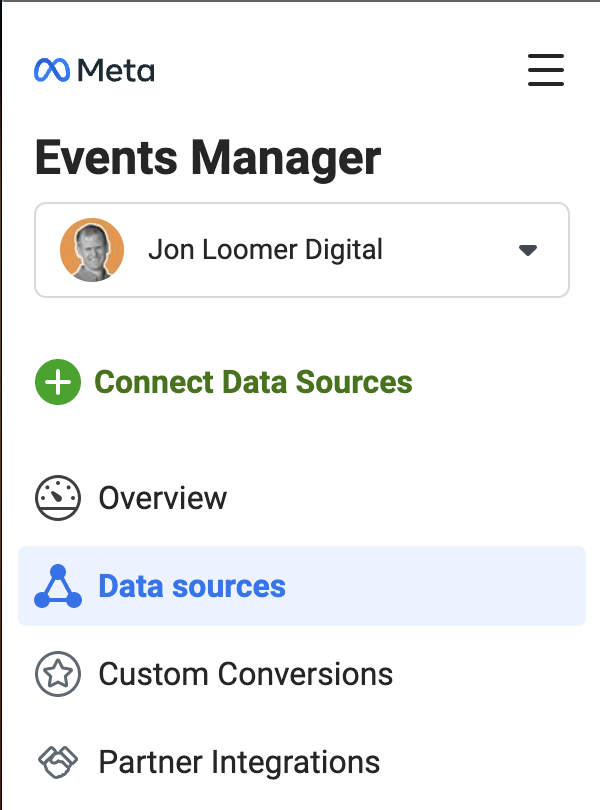Click the Jon Loomer Digital name text
This screenshot has height=810, width=600.
pyautogui.click(x=266, y=250)
